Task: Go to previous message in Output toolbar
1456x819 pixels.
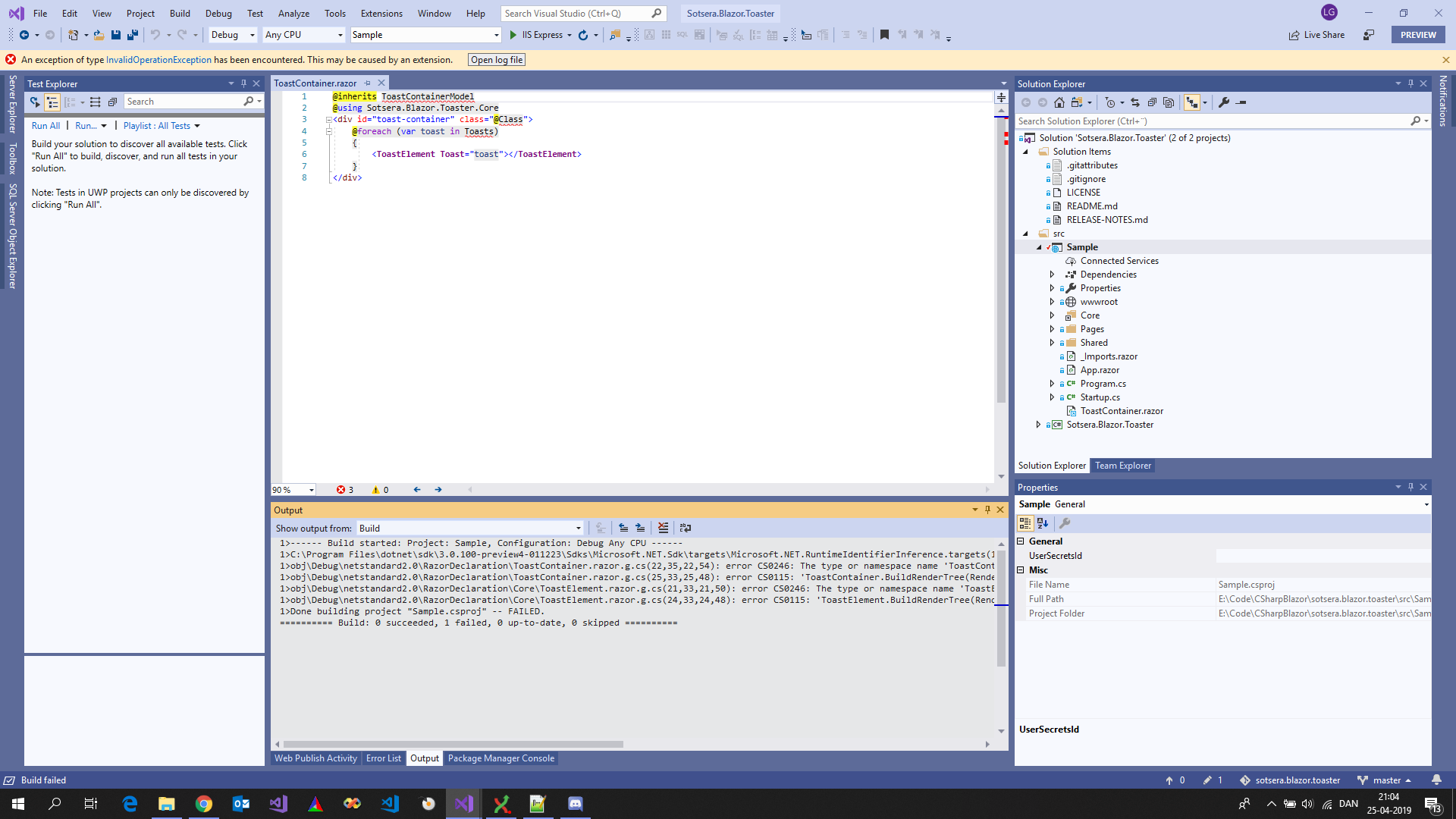Action: [623, 528]
